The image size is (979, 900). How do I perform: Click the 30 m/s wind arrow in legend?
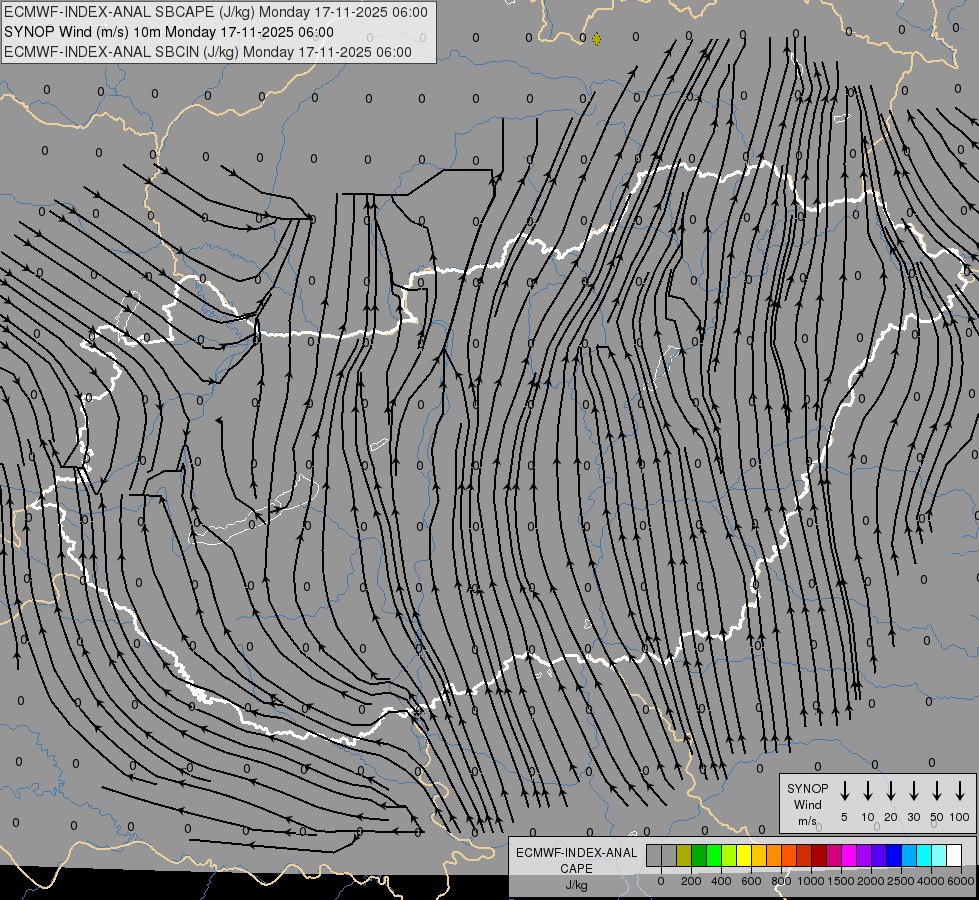pos(913,791)
